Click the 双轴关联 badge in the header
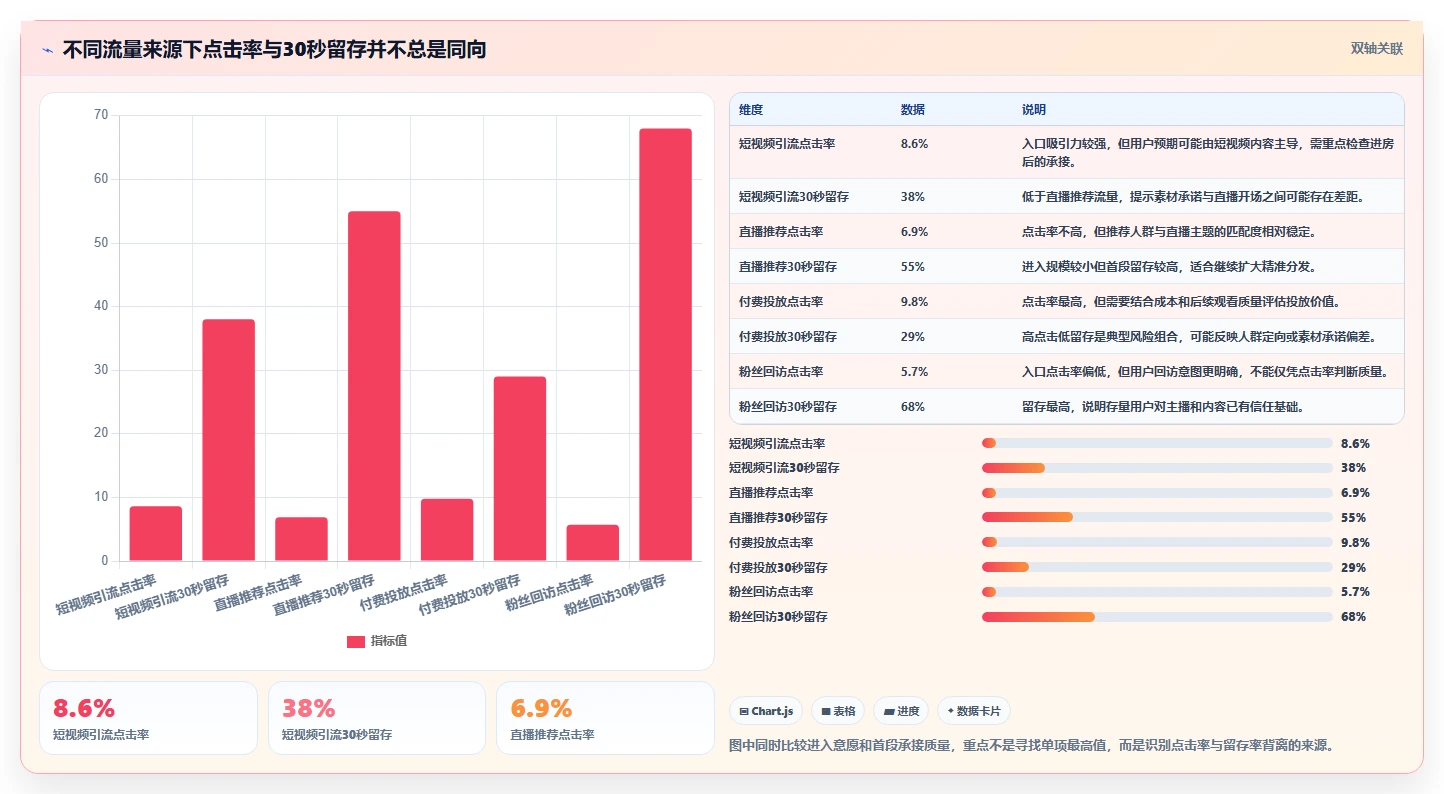Screen dimensions: 1444x794 tap(1377, 48)
